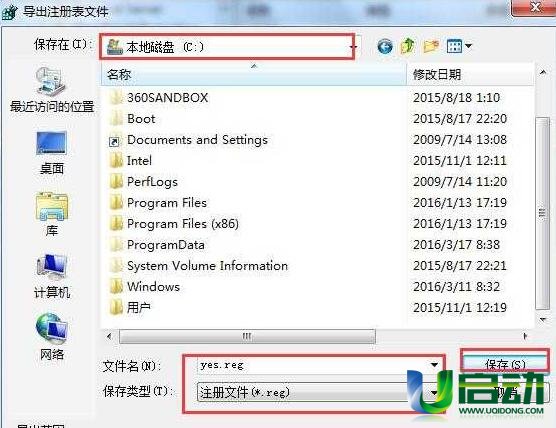The height and width of the screenshot is (428, 556).
Task: Open Recent Places (最近访问的位置) shortcut
Action: pos(52,90)
